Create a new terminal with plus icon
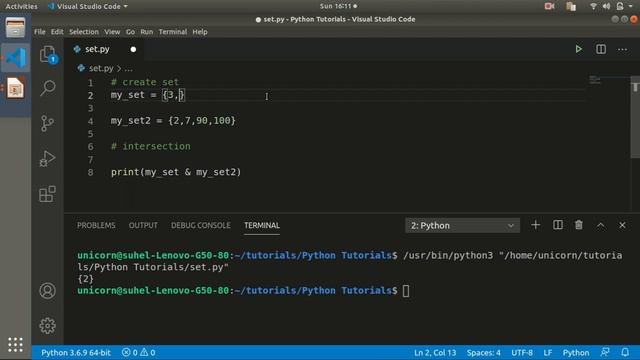640x360 pixels. coord(536,225)
